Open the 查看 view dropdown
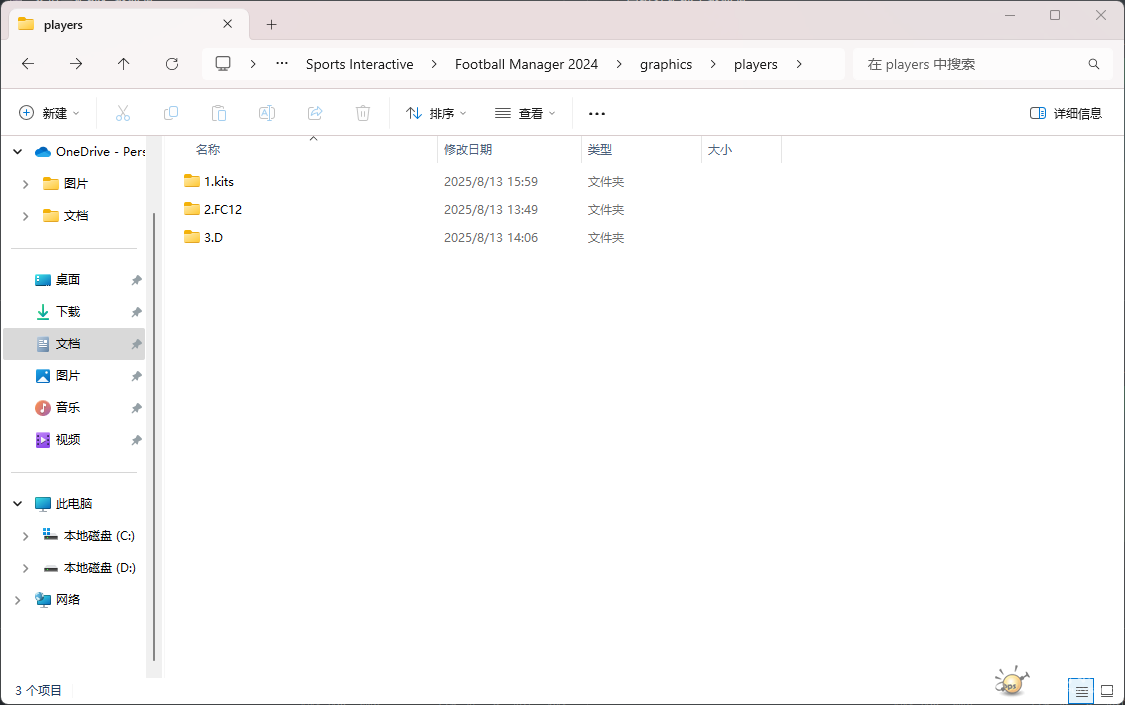 (525, 112)
